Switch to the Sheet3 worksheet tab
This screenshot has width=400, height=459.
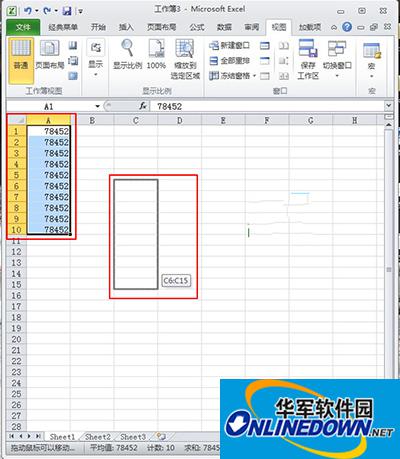coord(133,436)
